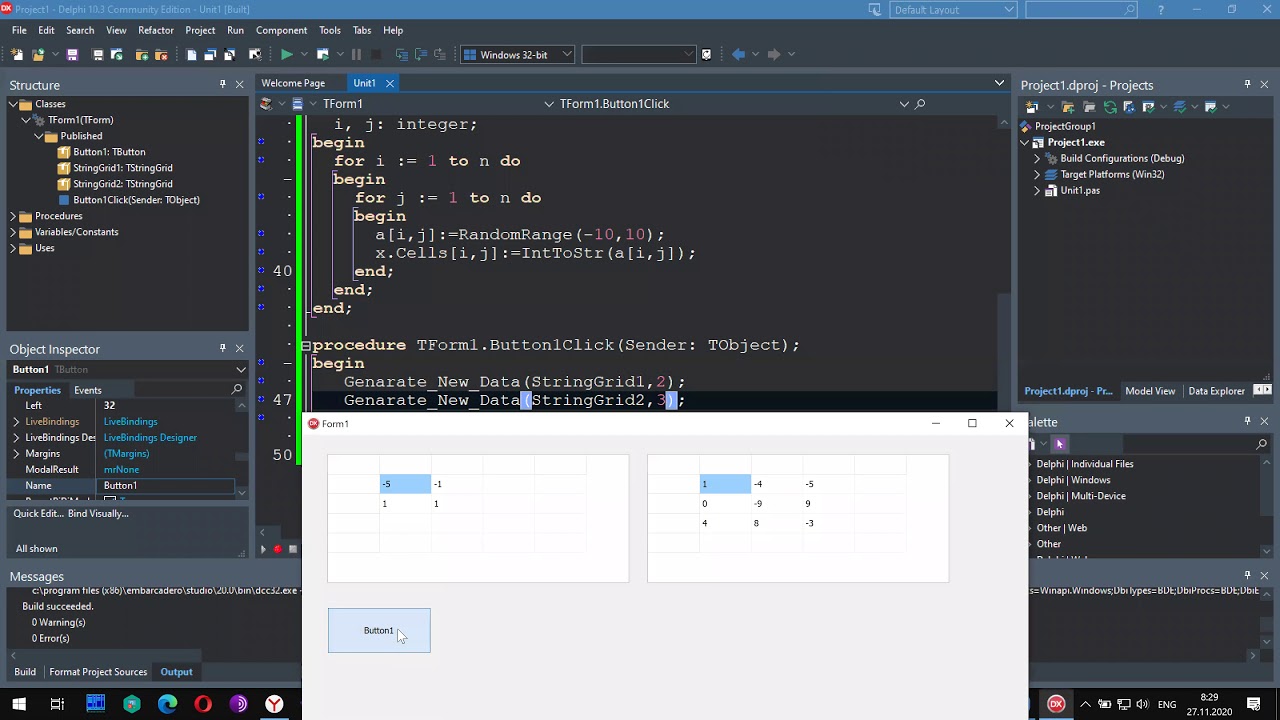Switch to the Welcome Page tab
This screenshot has width=1280, height=720.
click(x=293, y=83)
